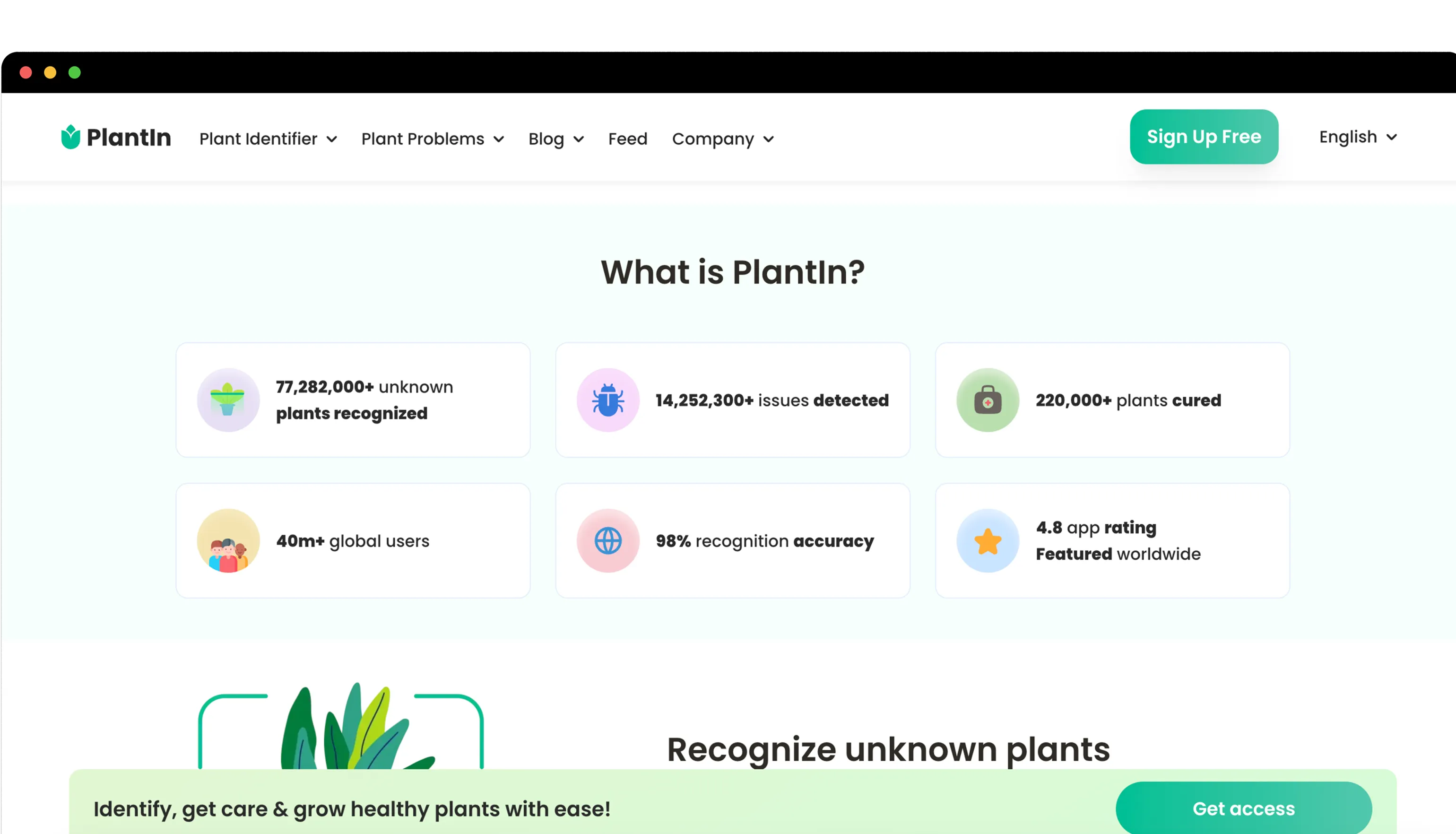Viewport: 1456px width, 834px height.
Task: Click the green window maximize dot
Action: 74,73
